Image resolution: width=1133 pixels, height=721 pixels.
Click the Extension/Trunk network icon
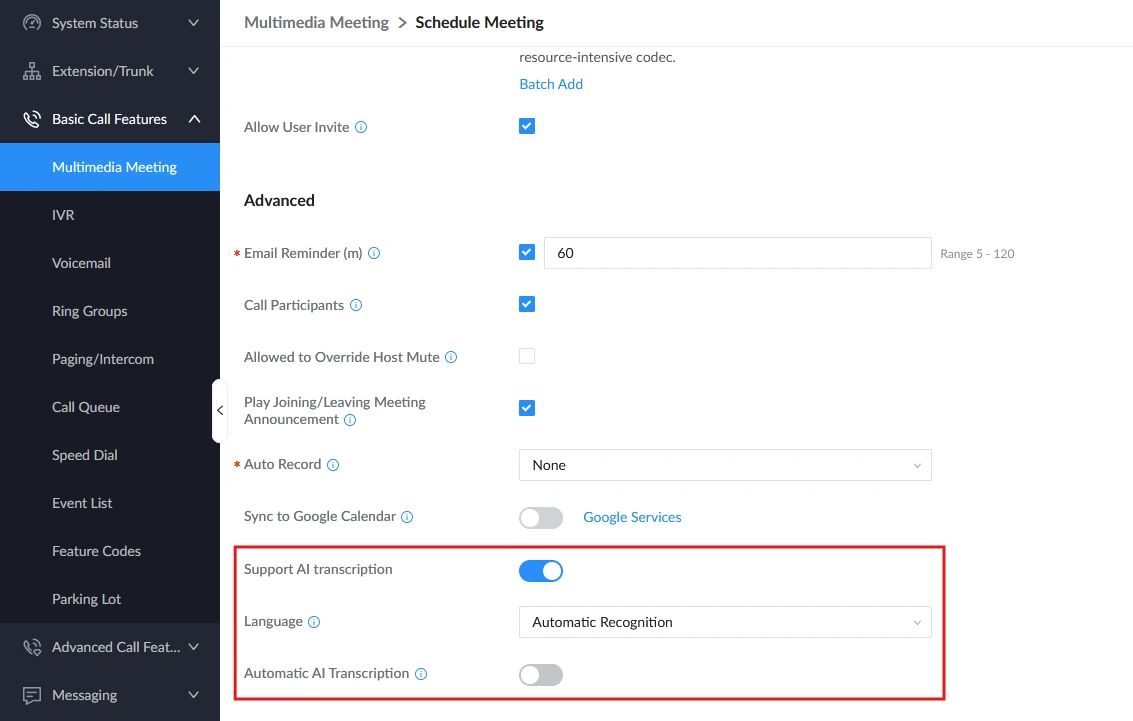pos(32,71)
